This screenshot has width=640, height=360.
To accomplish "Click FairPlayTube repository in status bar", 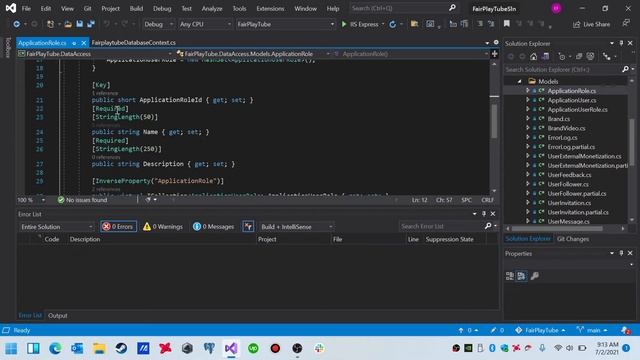I will tap(541, 330).
